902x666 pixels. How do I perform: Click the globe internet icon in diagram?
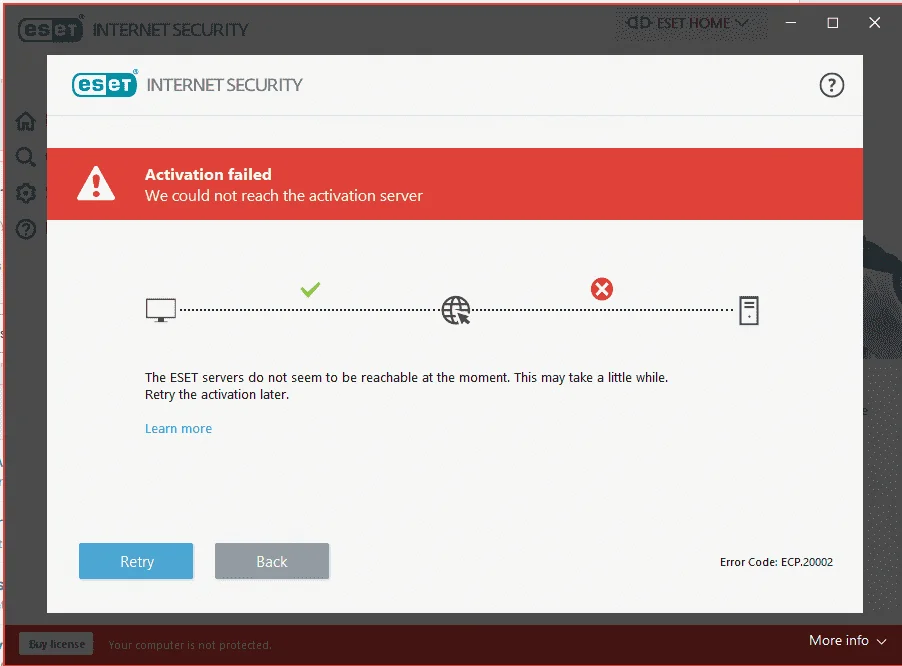[x=456, y=310]
